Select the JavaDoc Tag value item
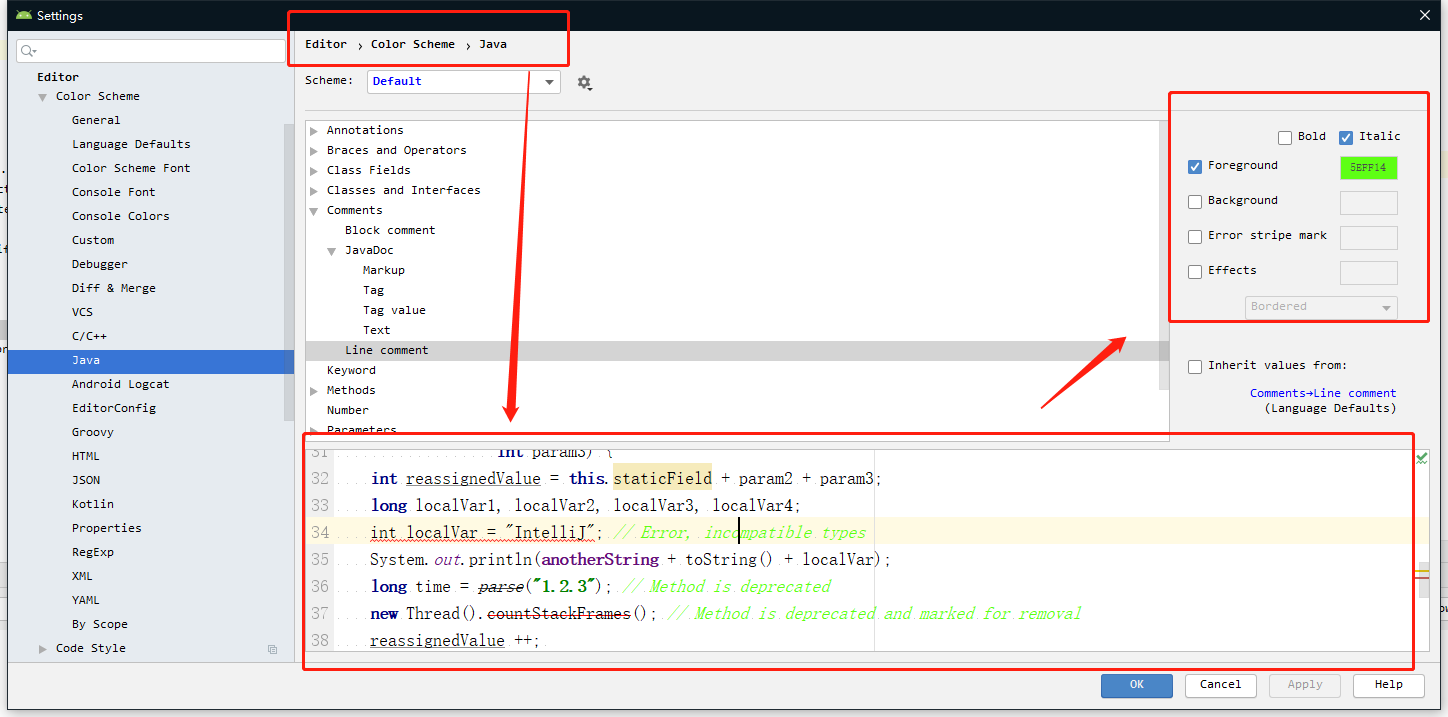The height and width of the screenshot is (717, 1448). tap(394, 311)
